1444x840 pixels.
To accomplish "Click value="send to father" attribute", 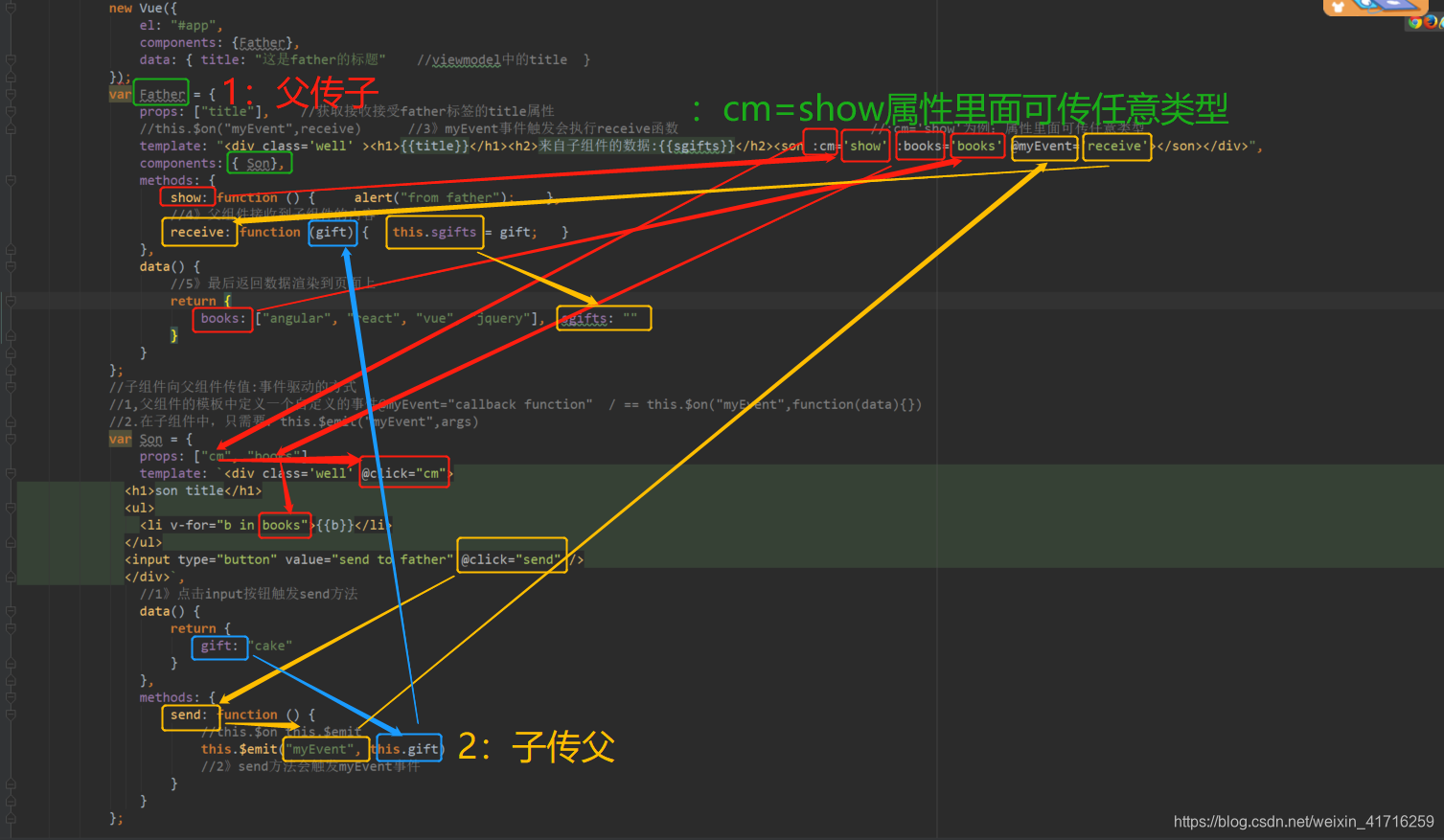I will click(369, 559).
